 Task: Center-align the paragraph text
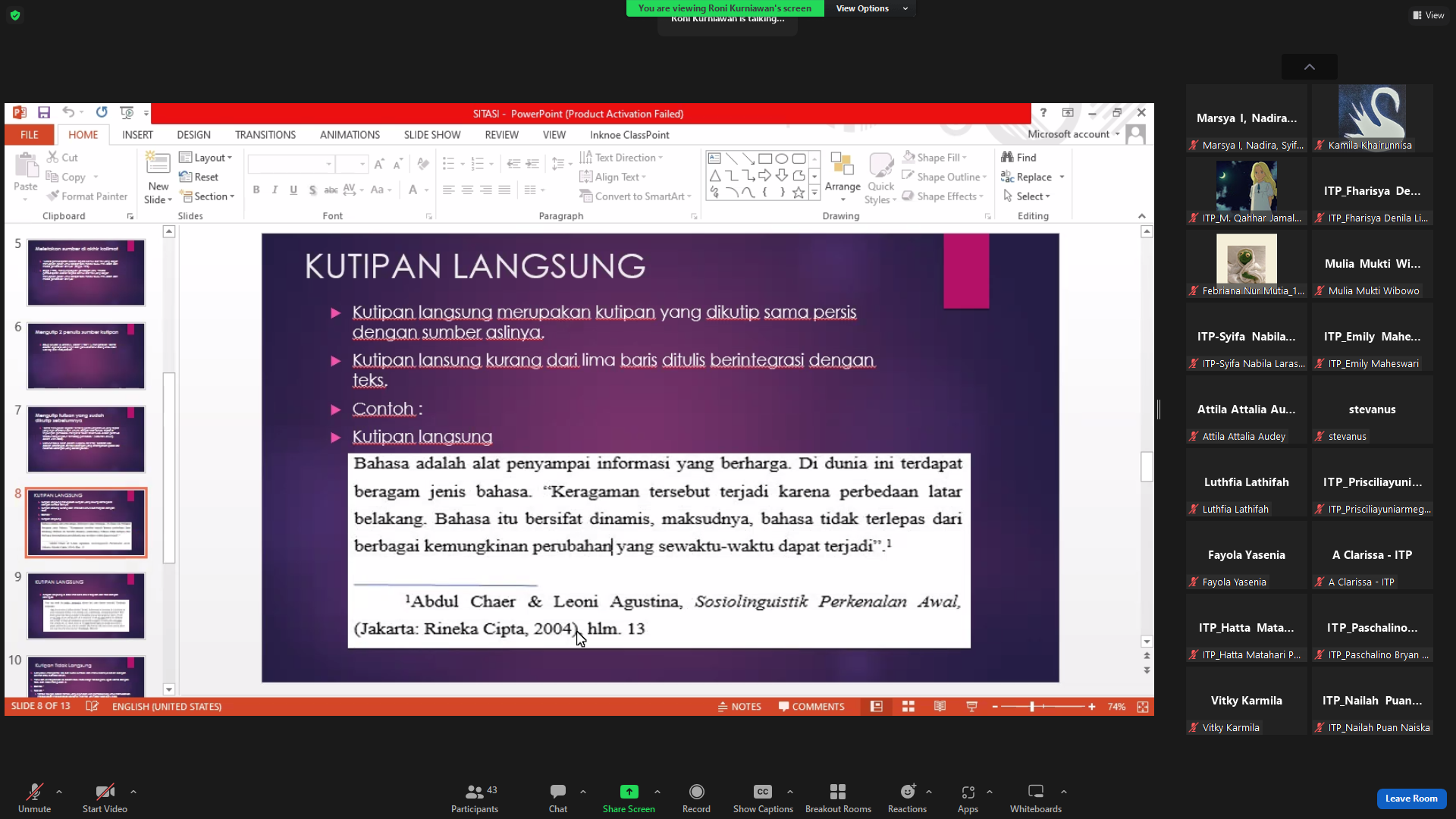click(467, 190)
